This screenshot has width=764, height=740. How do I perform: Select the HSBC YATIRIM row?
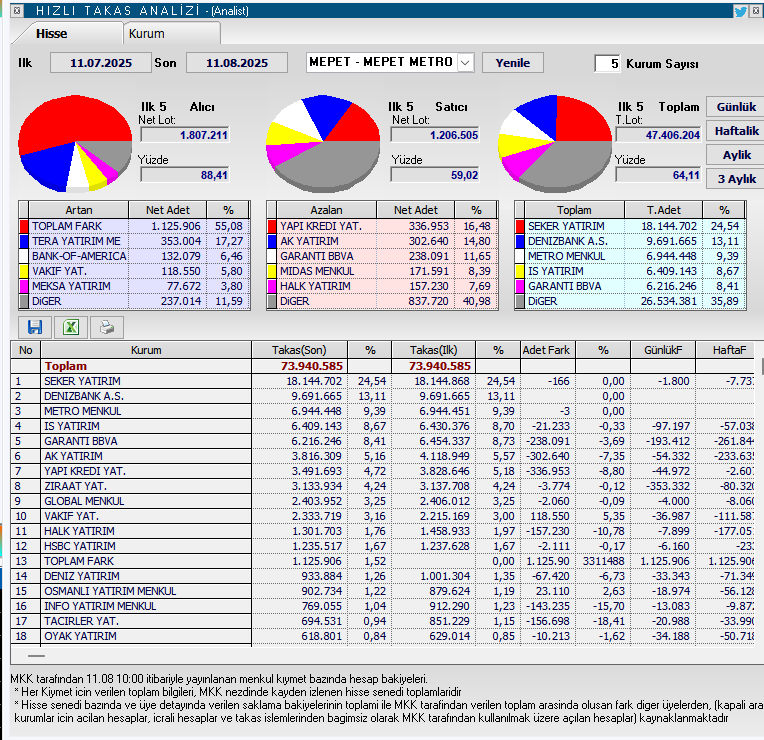382,546
